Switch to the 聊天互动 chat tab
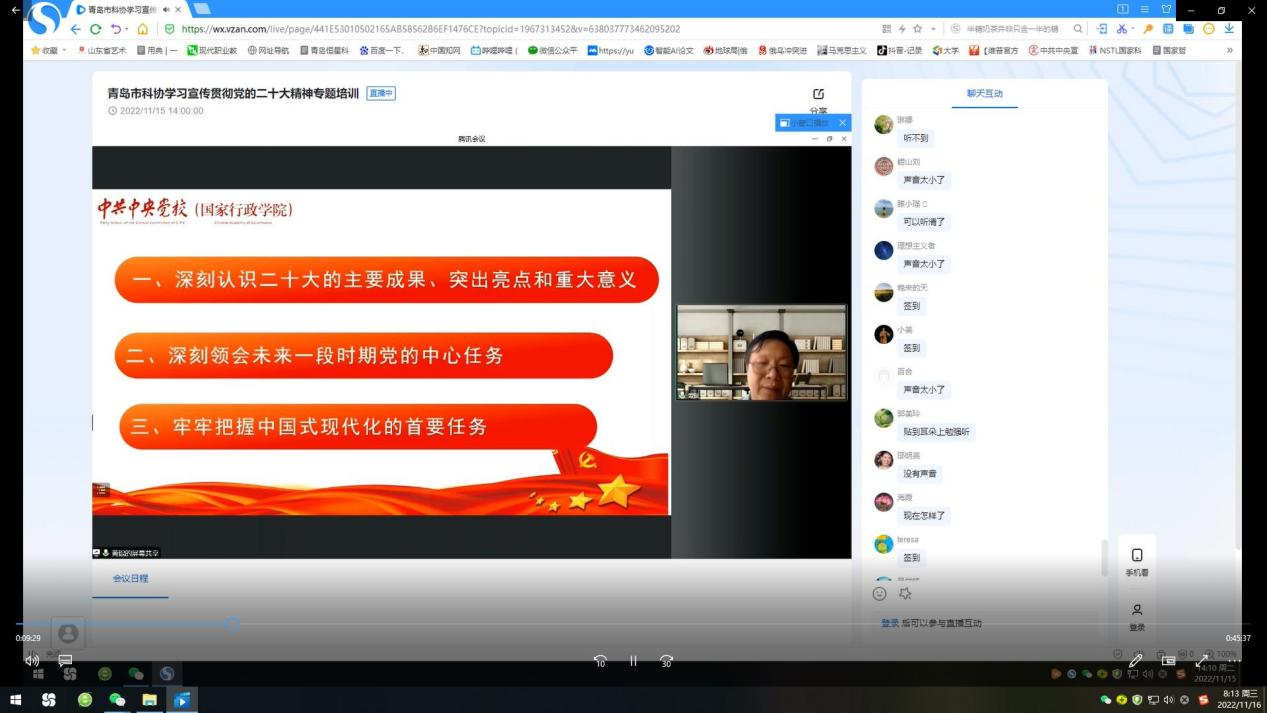Image resolution: width=1267 pixels, height=713 pixels. [x=984, y=93]
